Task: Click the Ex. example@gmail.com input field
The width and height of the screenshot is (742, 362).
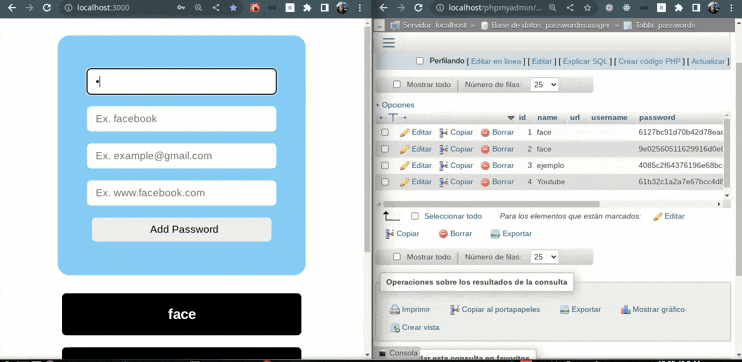Action: point(182,156)
